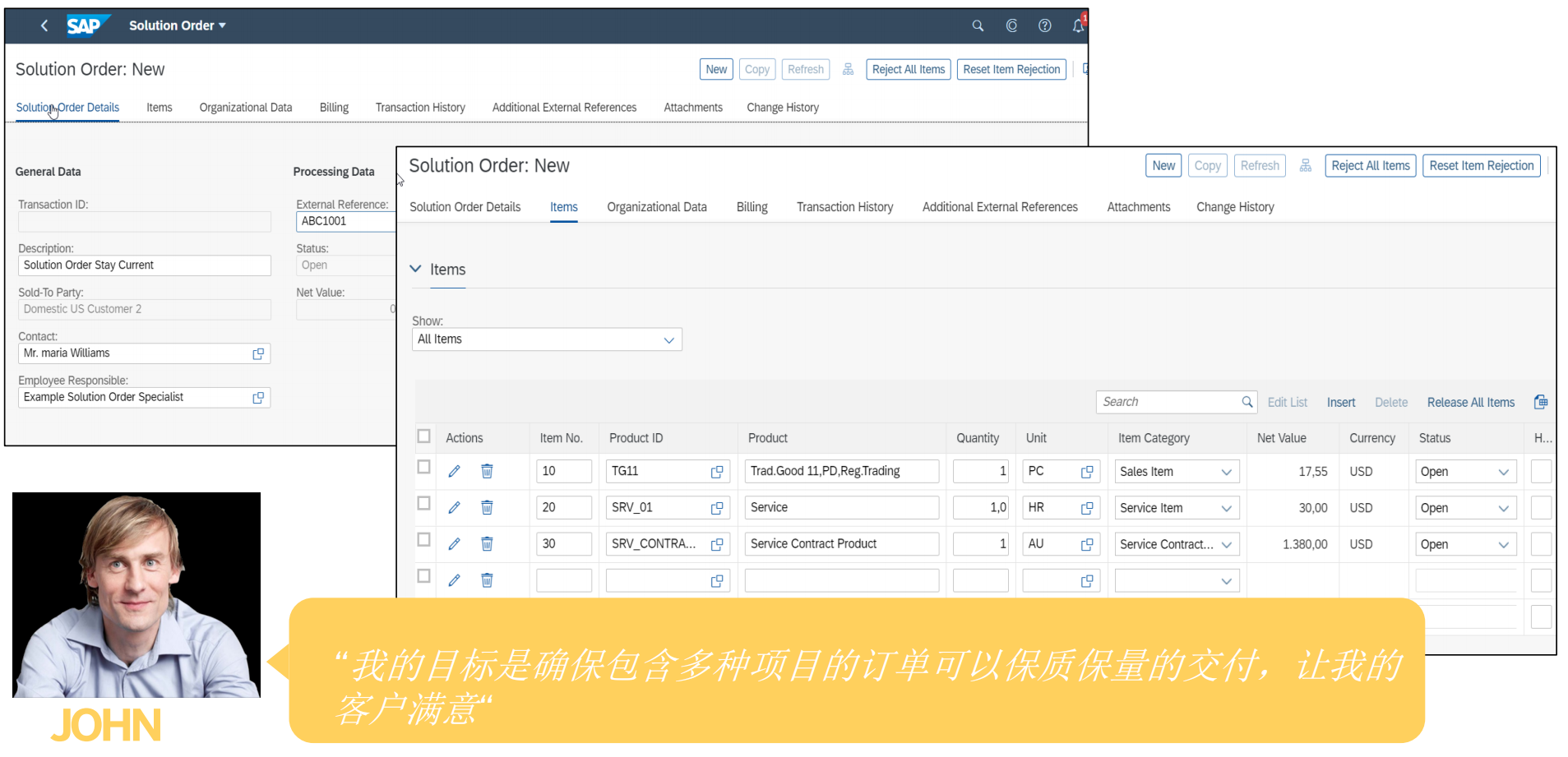Click Reject All Items in the back window
The width and height of the screenshot is (1568, 757).
tap(909, 69)
